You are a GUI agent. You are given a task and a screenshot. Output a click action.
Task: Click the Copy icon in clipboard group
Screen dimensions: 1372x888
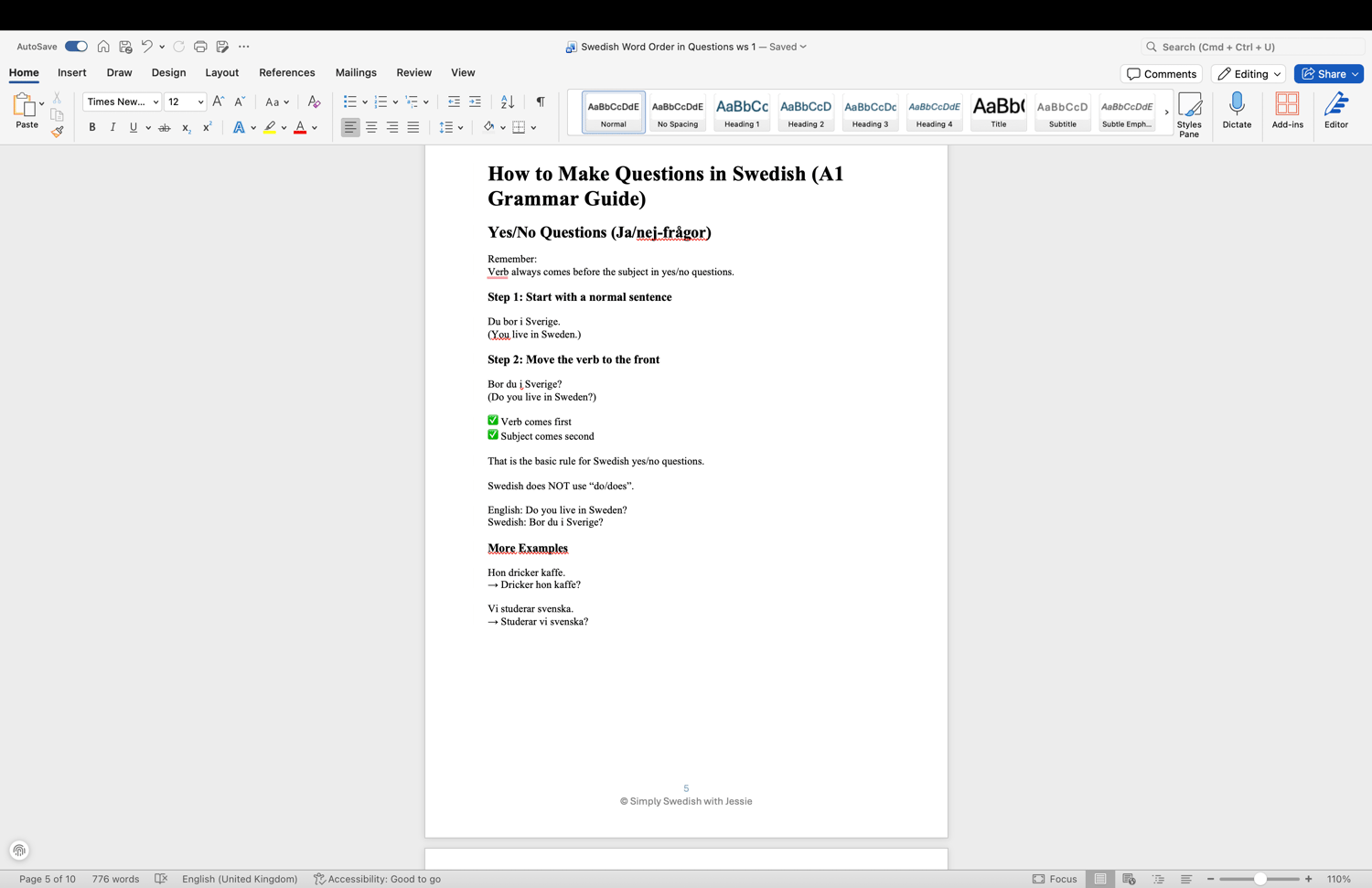pyautogui.click(x=57, y=115)
